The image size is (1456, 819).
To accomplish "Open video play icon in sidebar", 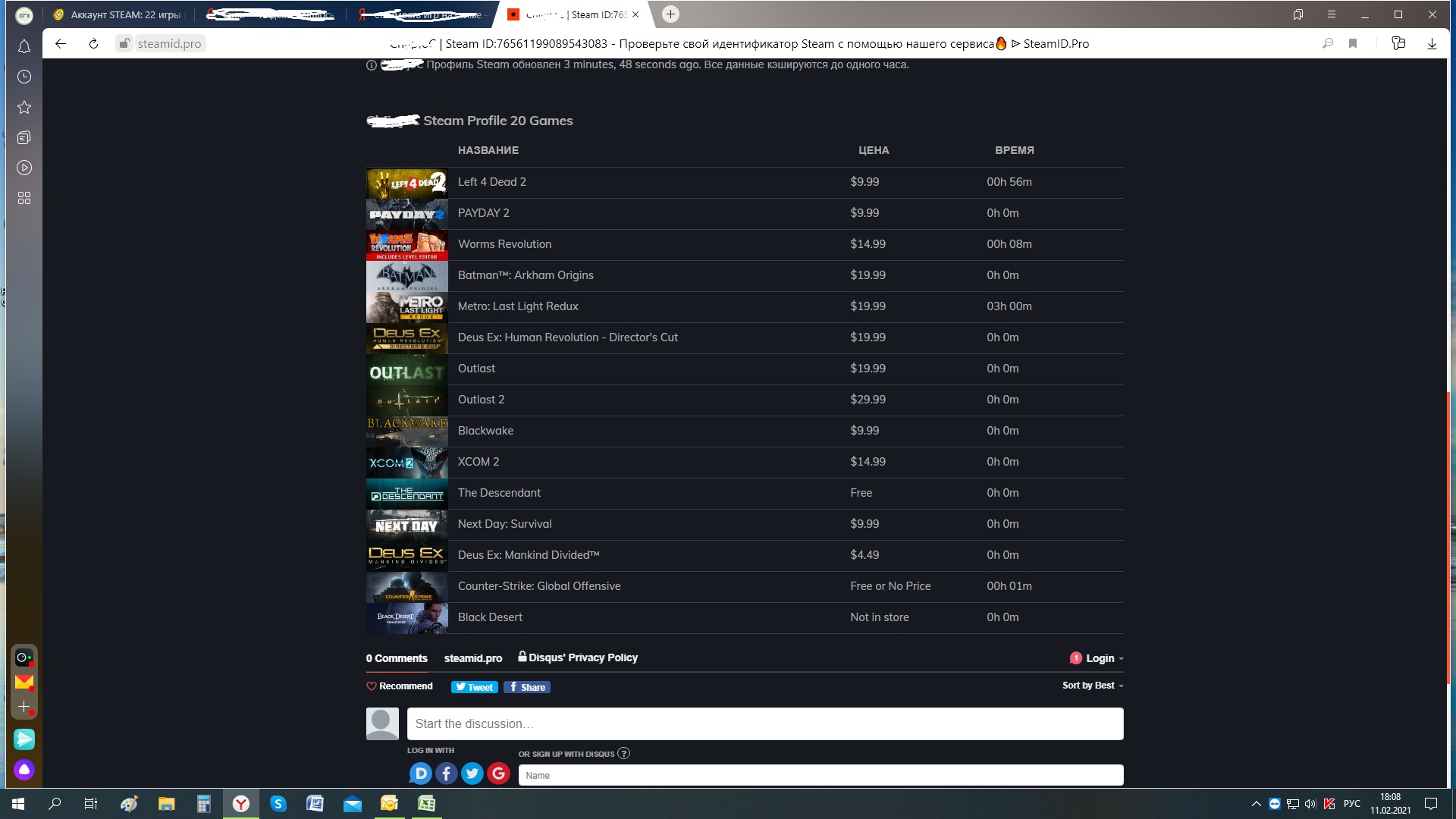I will (x=24, y=168).
